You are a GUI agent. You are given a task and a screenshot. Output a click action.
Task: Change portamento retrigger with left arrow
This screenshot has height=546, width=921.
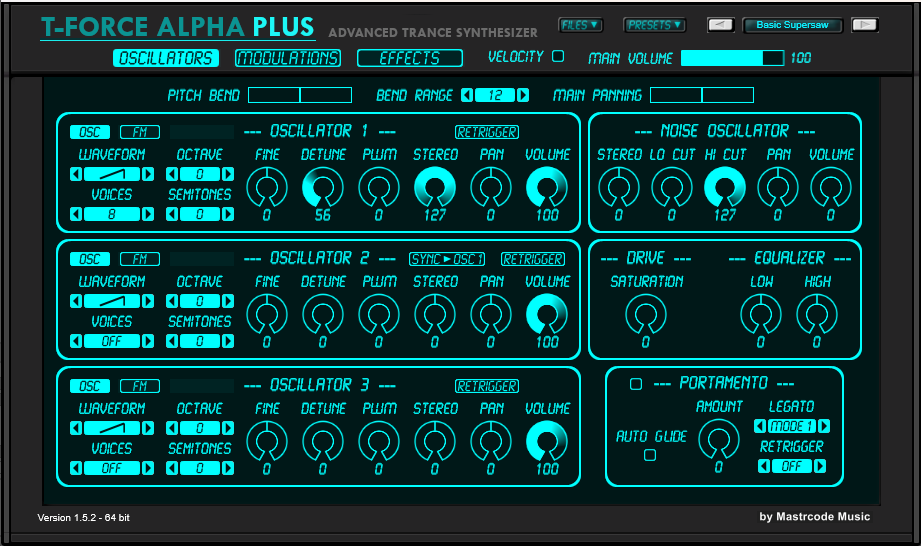(x=764, y=466)
